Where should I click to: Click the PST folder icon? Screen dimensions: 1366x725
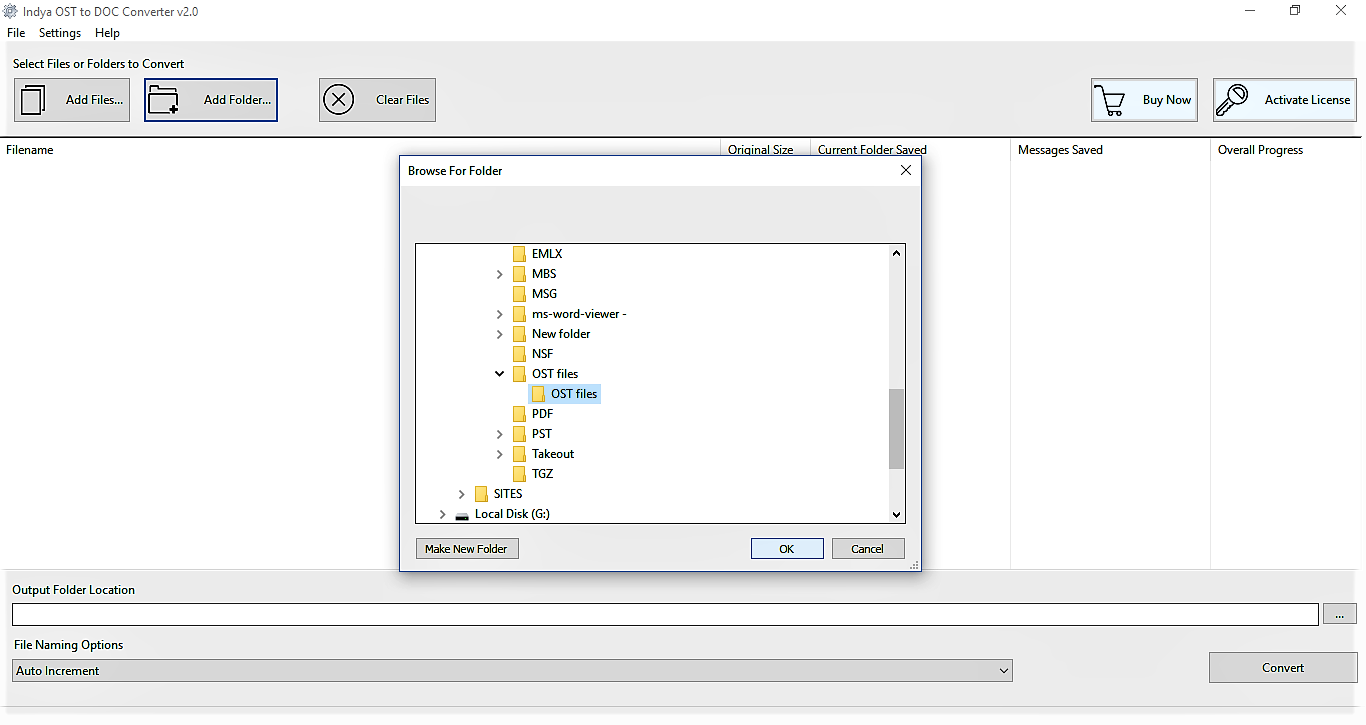click(519, 434)
